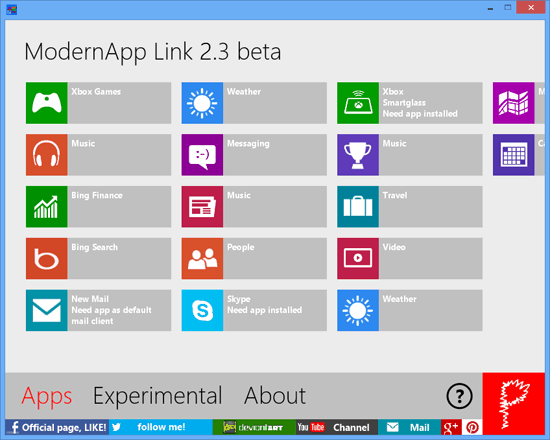The width and height of the screenshot is (550, 440).
Task: Click the 'Need app as default mail client' text
Action: 111,315
